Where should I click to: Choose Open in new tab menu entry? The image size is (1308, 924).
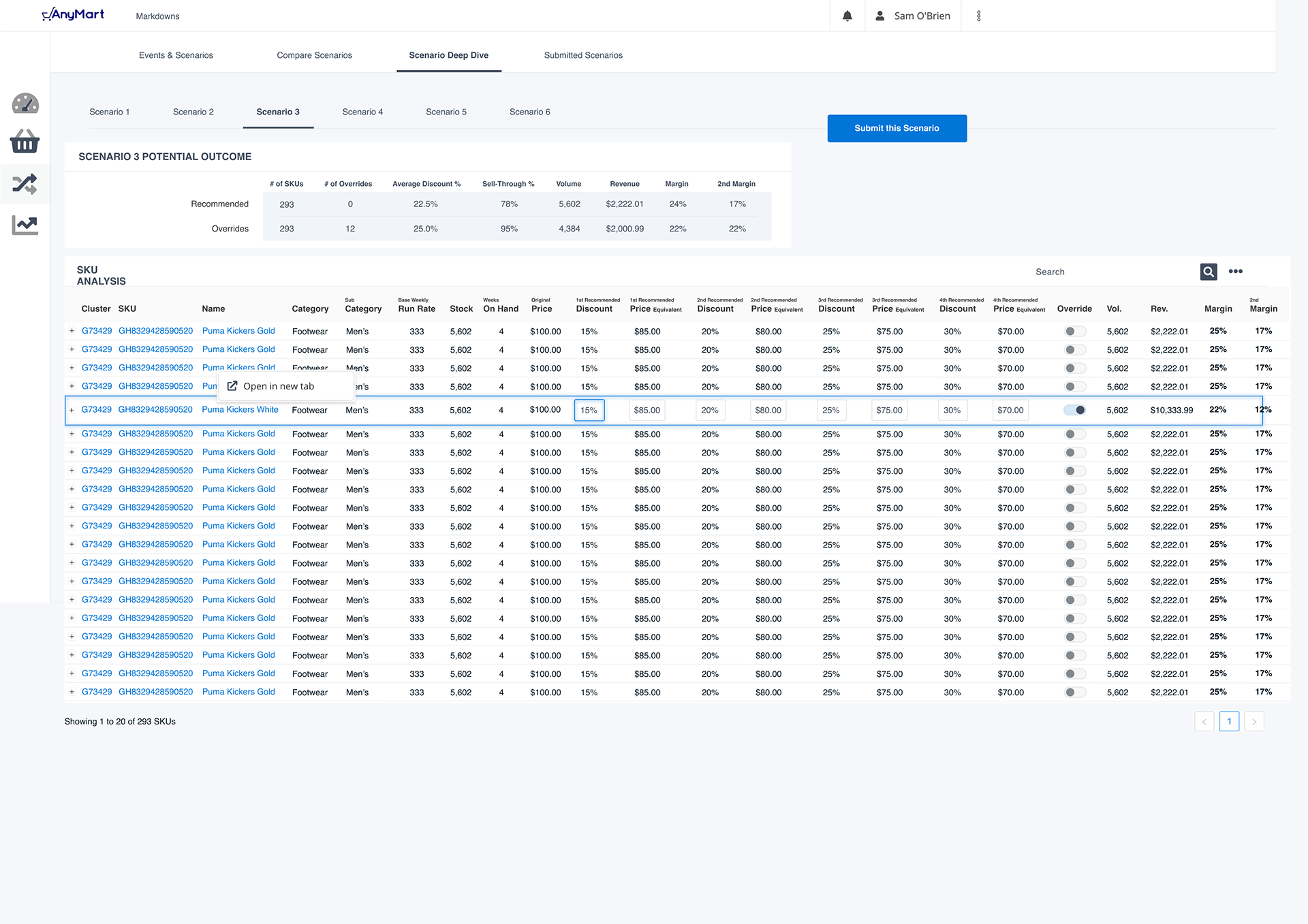279,386
